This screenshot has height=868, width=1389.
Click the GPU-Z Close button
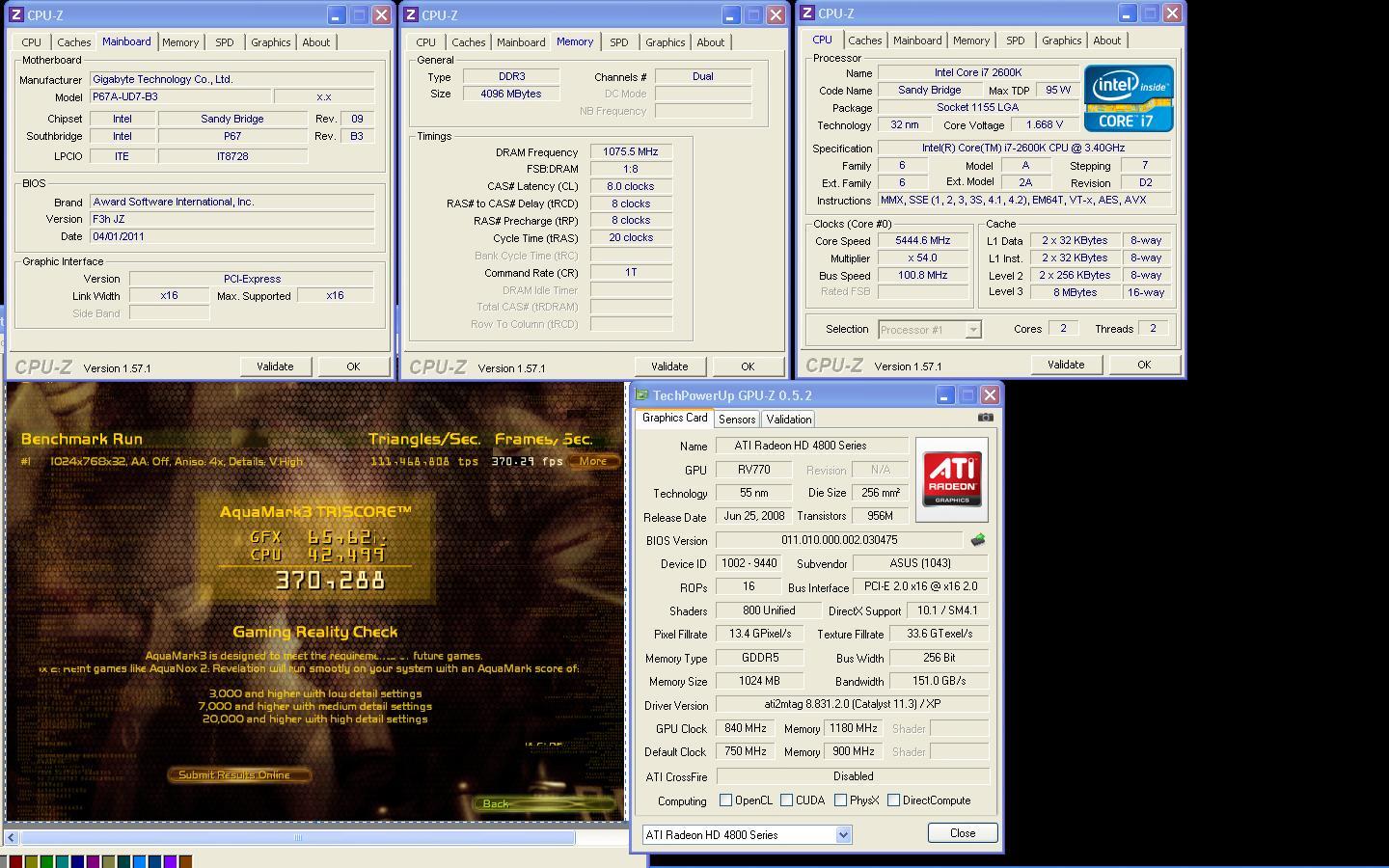(963, 833)
